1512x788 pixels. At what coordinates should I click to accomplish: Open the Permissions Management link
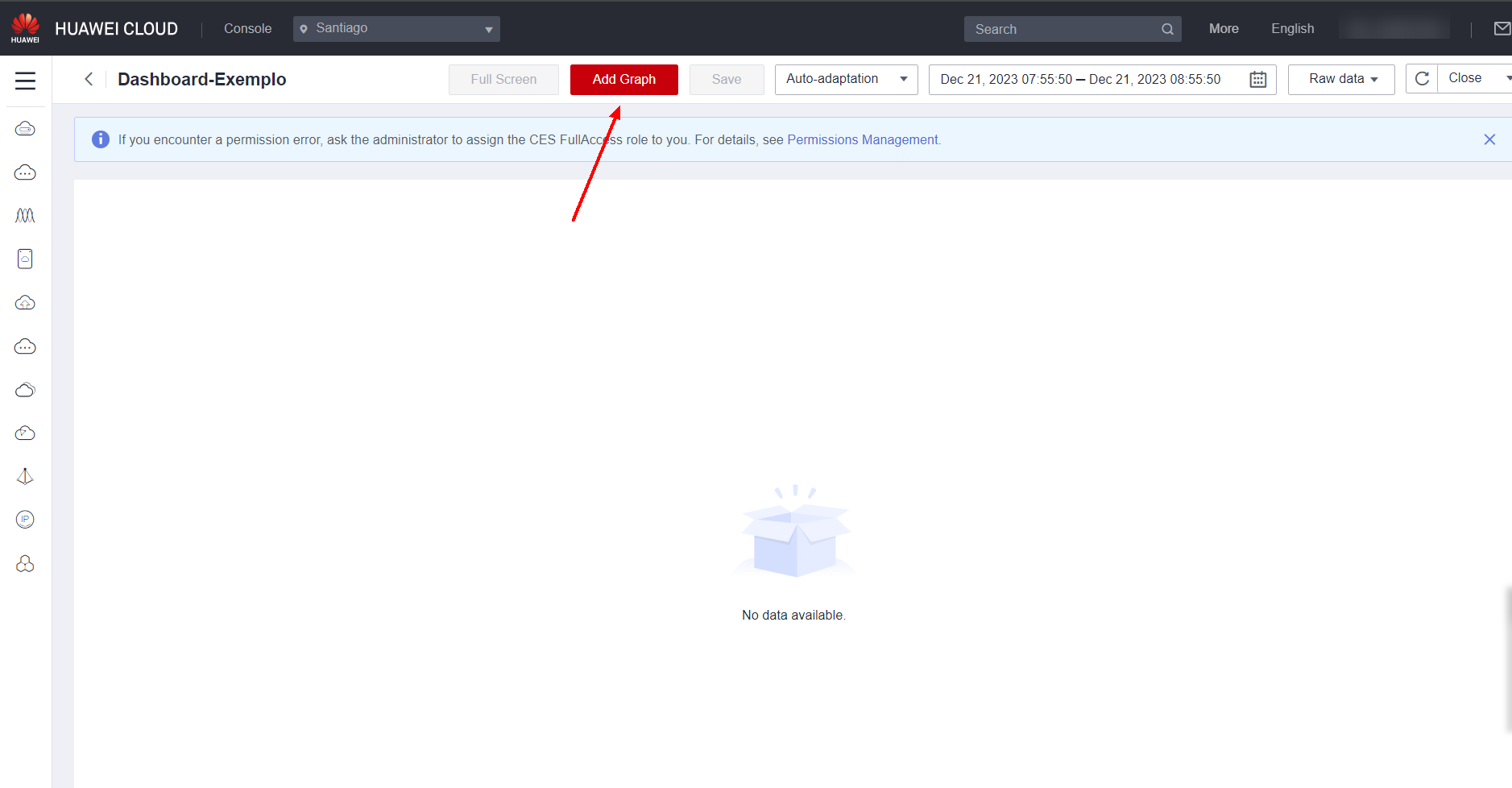tap(863, 139)
